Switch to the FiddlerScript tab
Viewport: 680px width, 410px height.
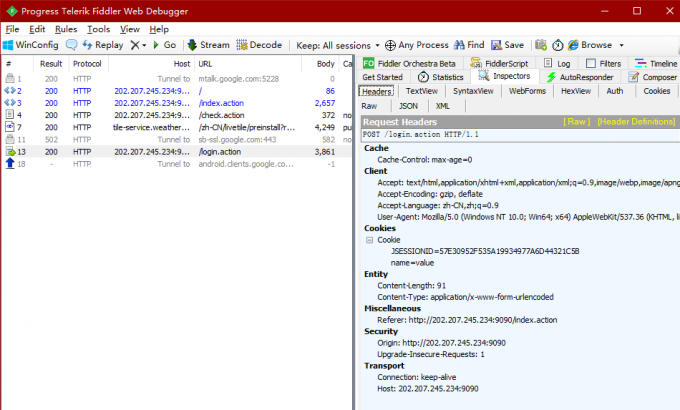coord(500,63)
